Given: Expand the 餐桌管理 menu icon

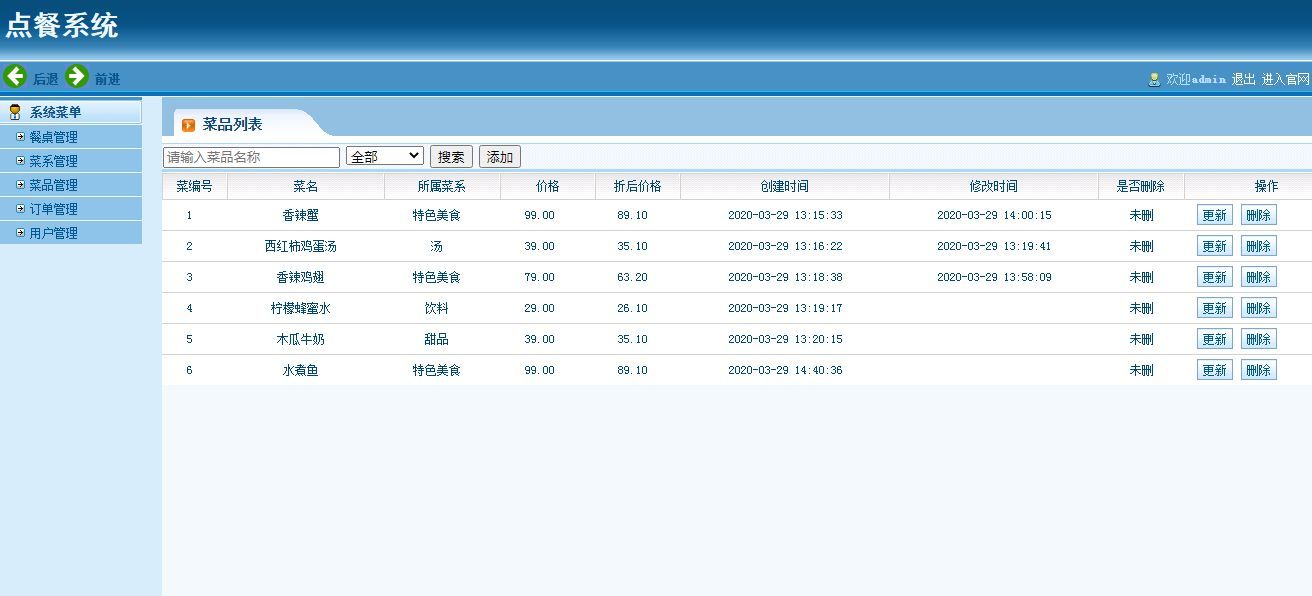Looking at the screenshot, I should pyautogui.click(x=20, y=136).
